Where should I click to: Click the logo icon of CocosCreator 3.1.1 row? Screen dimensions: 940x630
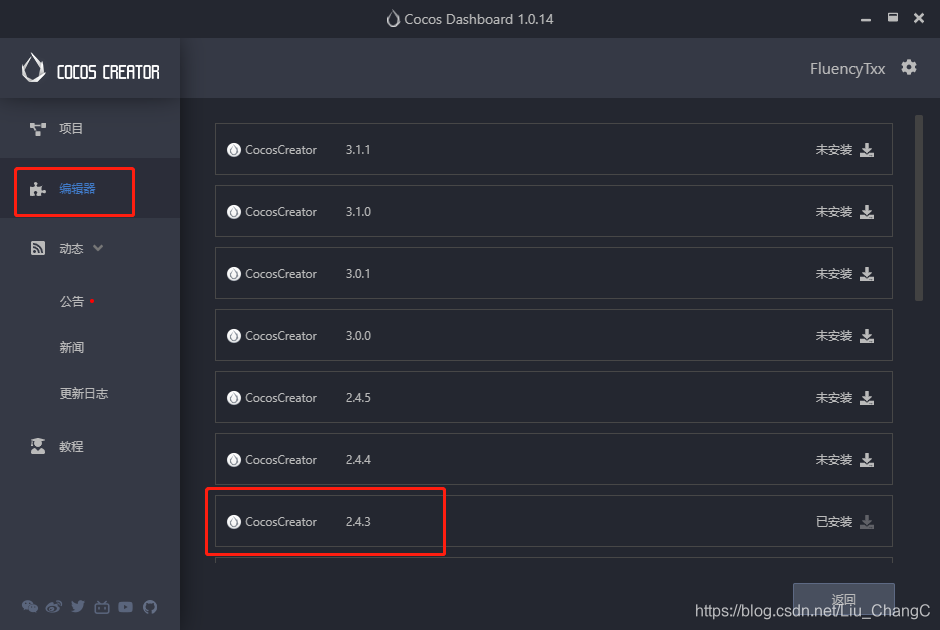click(x=234, y=150)
